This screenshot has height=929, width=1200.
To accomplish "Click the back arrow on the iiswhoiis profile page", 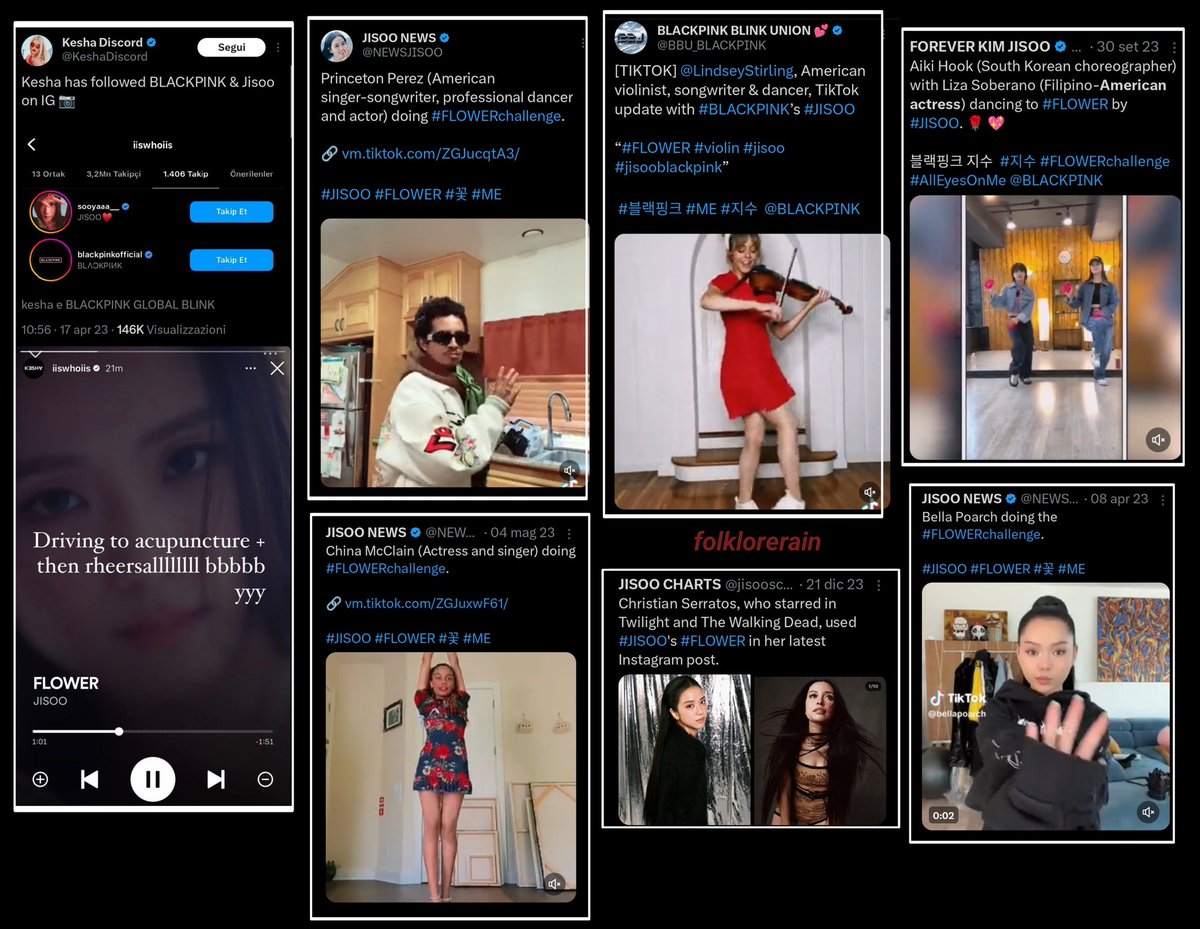I will click(x=33, y=144).
